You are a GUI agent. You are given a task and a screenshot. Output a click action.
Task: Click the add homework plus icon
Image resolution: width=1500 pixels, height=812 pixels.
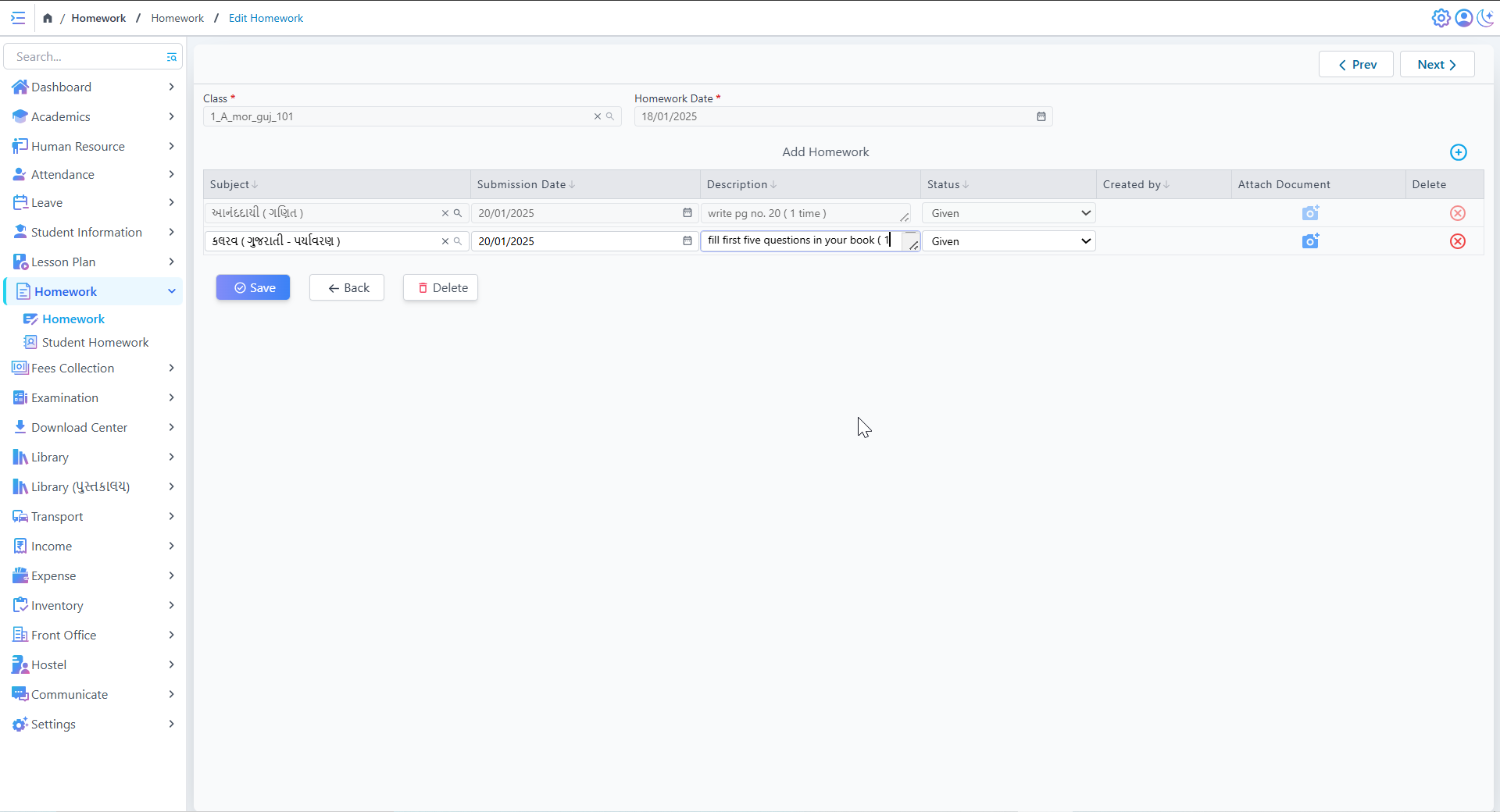[x=1458, y=152]
